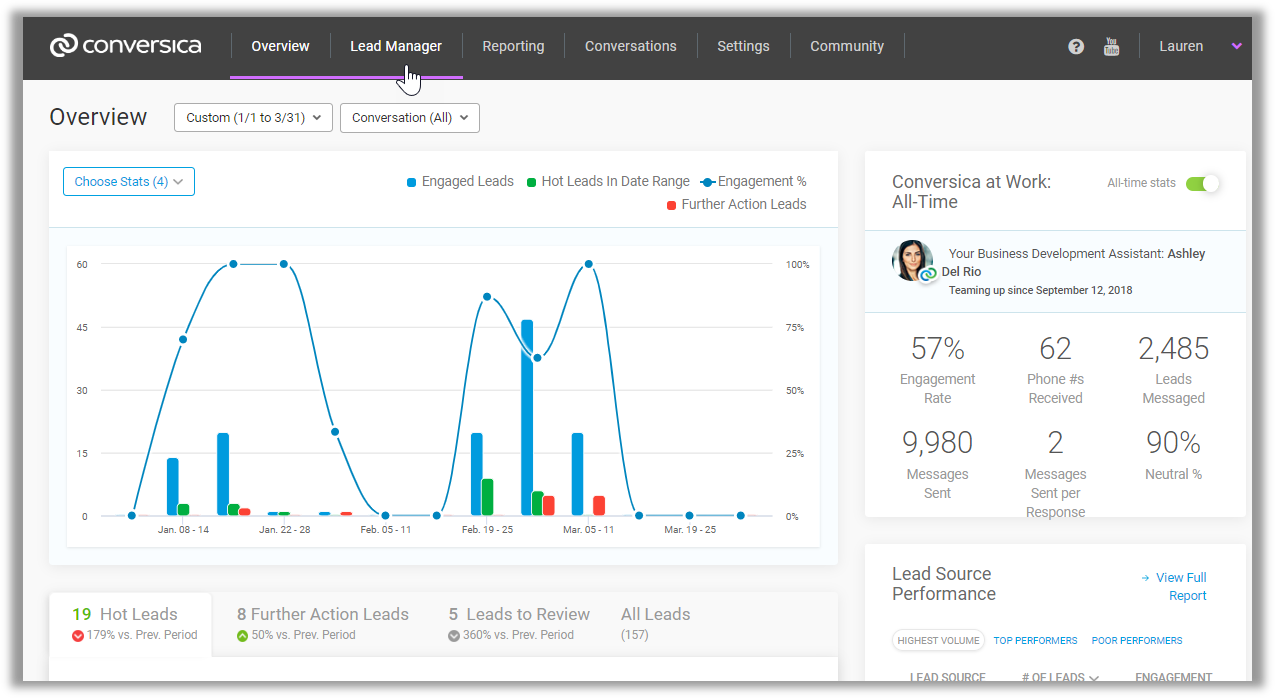Image resolution: width=1275 pixels, height=698 pixels.
Task: Go to the Overview nav tab
Action: 280,46
